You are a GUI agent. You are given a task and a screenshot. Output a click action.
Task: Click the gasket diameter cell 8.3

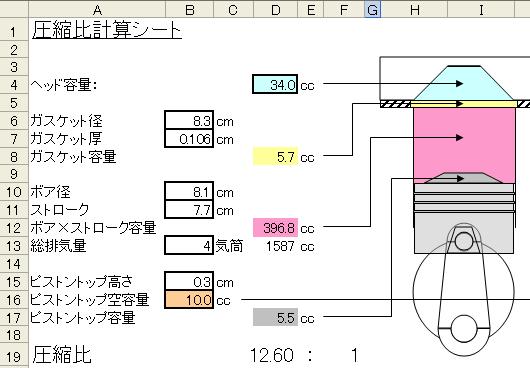189,120
